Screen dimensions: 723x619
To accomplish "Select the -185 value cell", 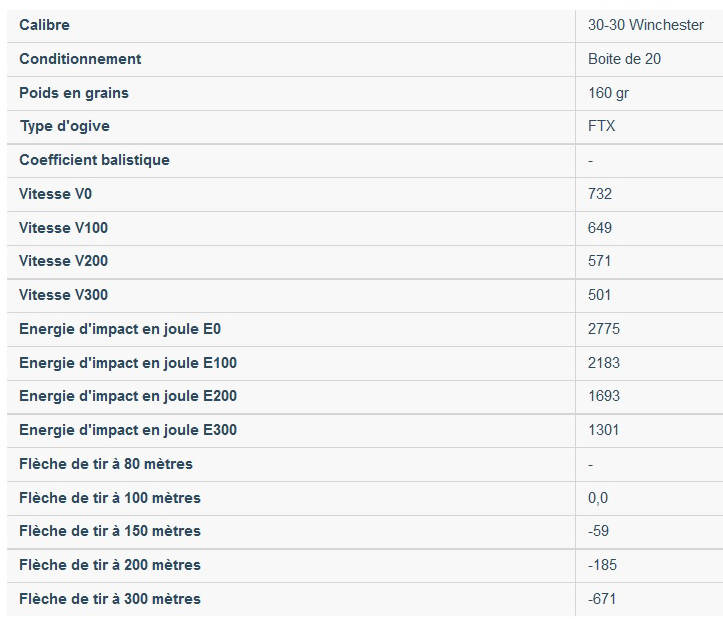I will pos(602,565).
